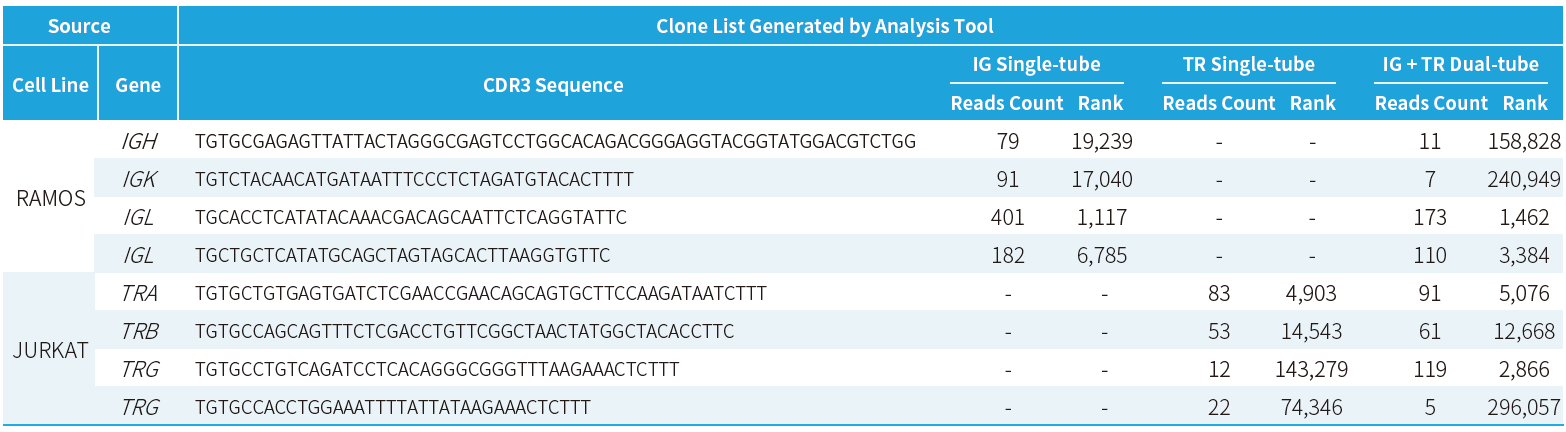Select the IGH gene cell
The image size is (1566, 432).
pos(138,141)
